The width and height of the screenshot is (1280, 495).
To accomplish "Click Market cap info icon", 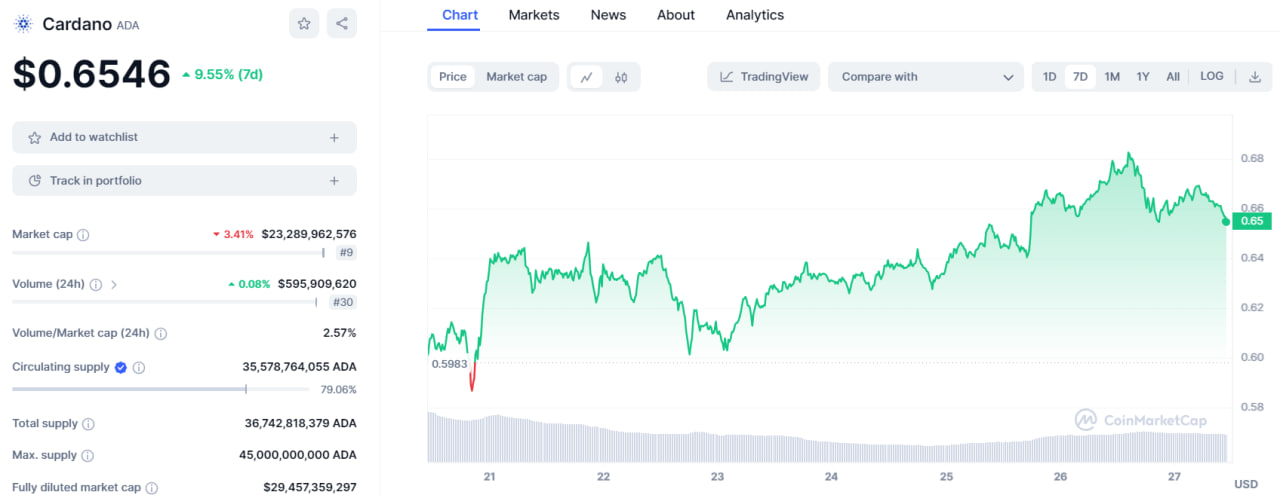I will tap(83, 235).
